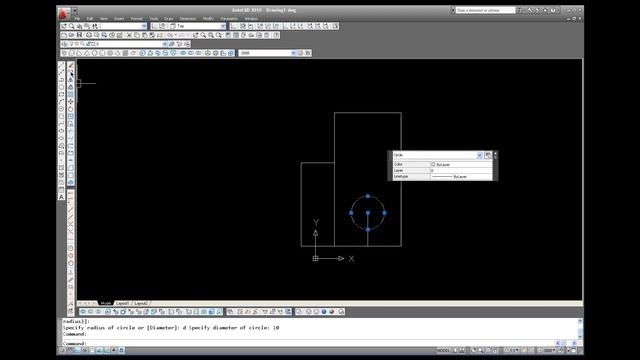Switch to the Layout2 tab
The image size is (640, 360).
click(x=141, y=303)
